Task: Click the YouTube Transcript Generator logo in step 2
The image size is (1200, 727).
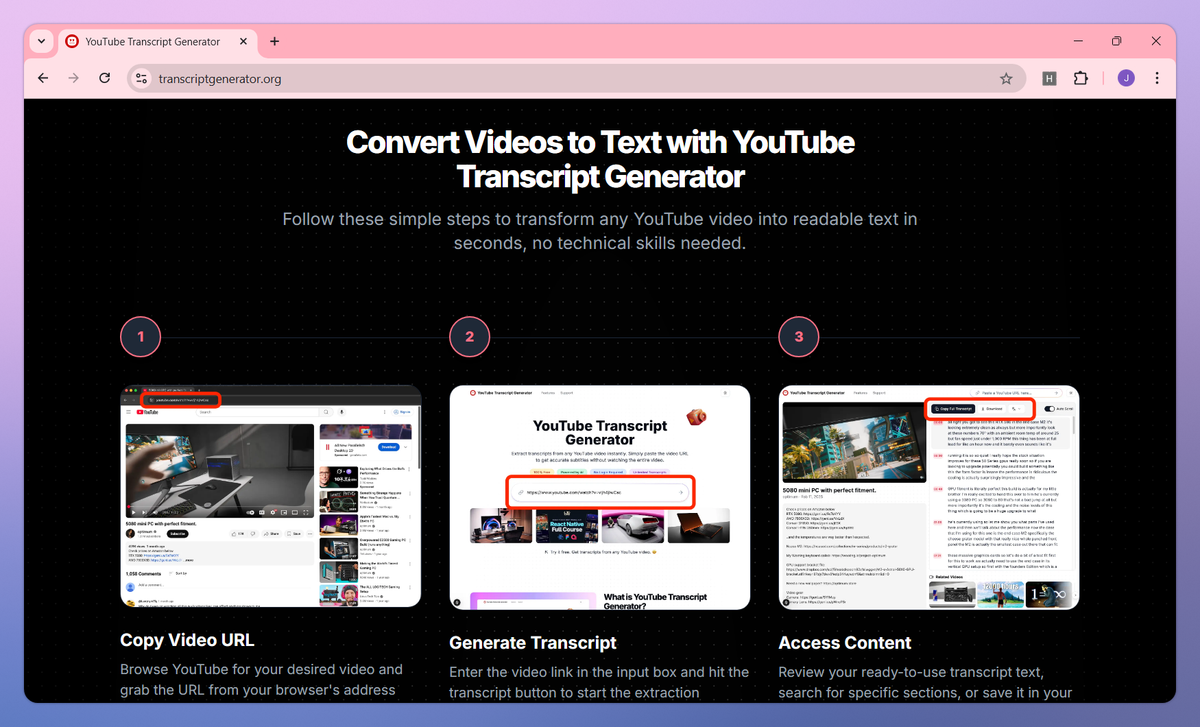Action: coord(471,393)
